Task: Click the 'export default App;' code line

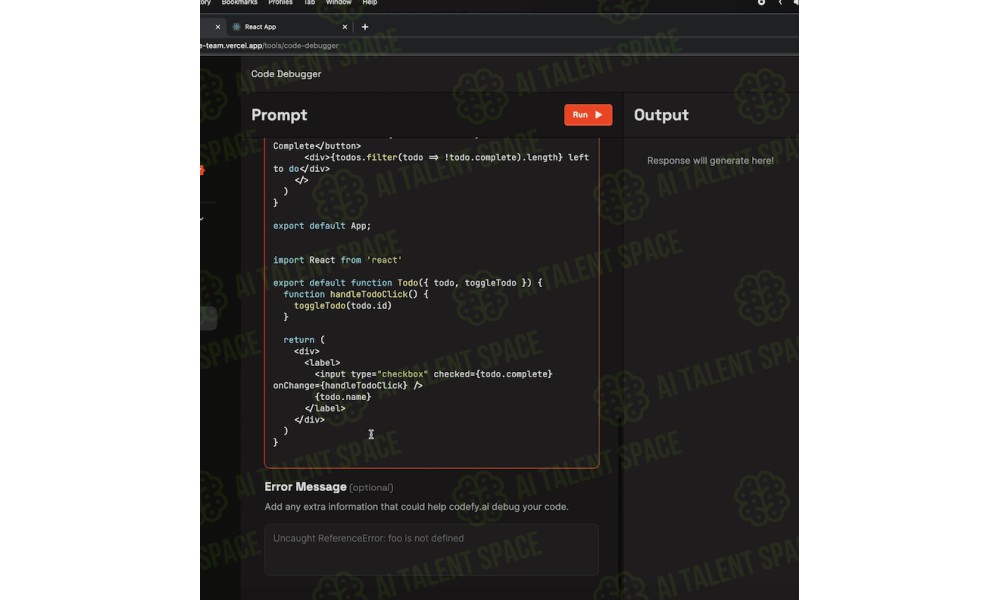Action: pos(322,226)
